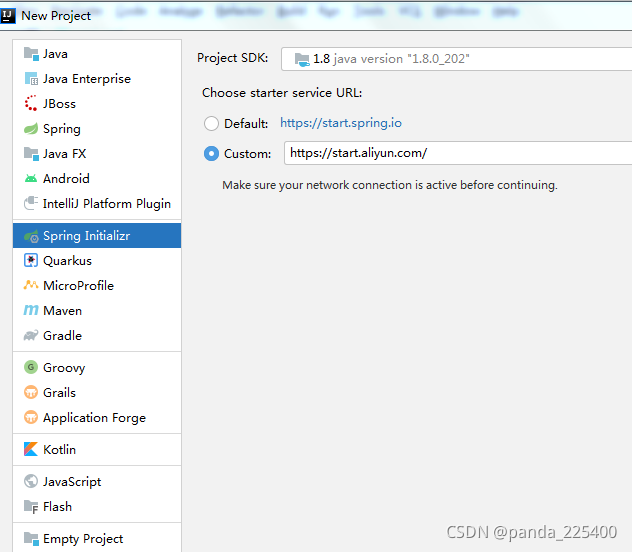Click the "Project SDK:" label

233,58
